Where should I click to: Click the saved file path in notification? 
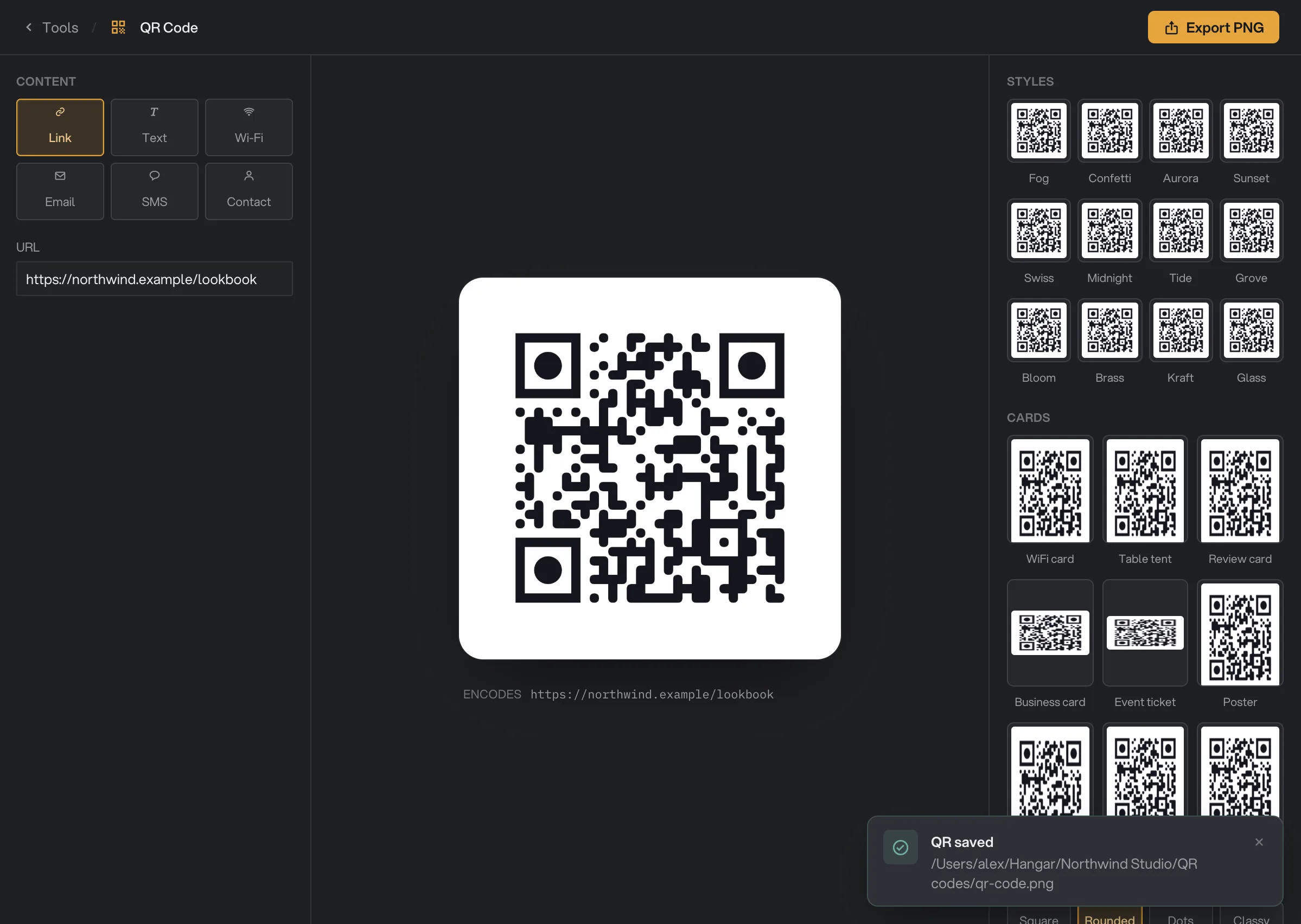(1064, 874)
